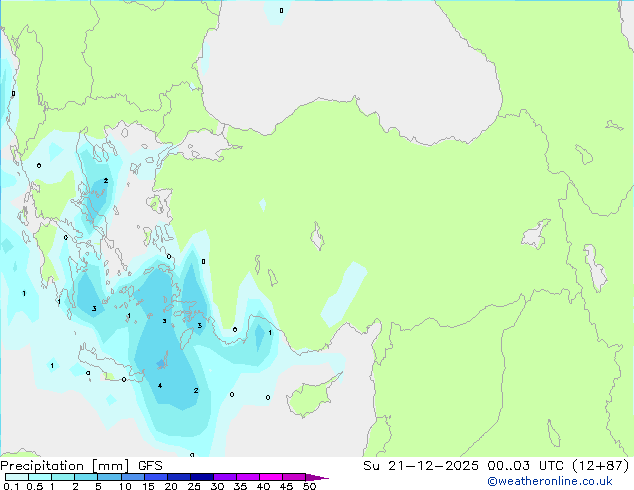Click the '35' legend scale label
This screenshot has height=490, width=634.
[240, 486]
